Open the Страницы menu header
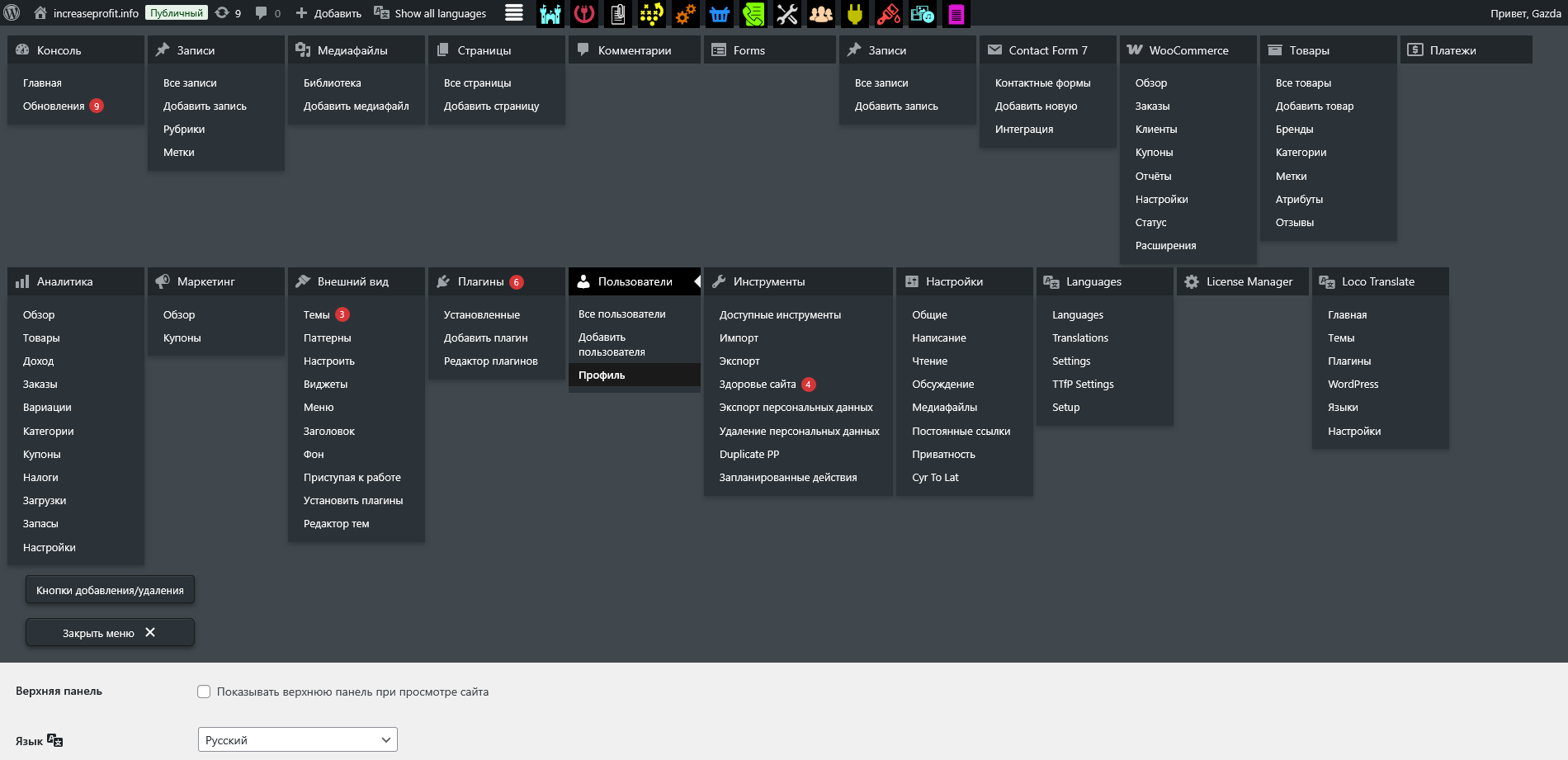1568x760 pixels. [x=497, y=50]
